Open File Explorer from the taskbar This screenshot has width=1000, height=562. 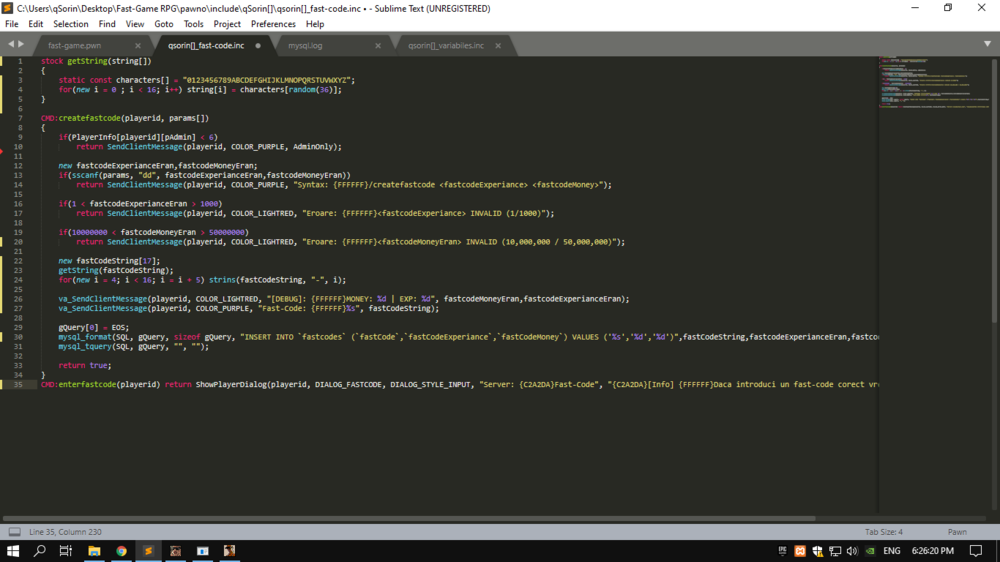(94, 551)
